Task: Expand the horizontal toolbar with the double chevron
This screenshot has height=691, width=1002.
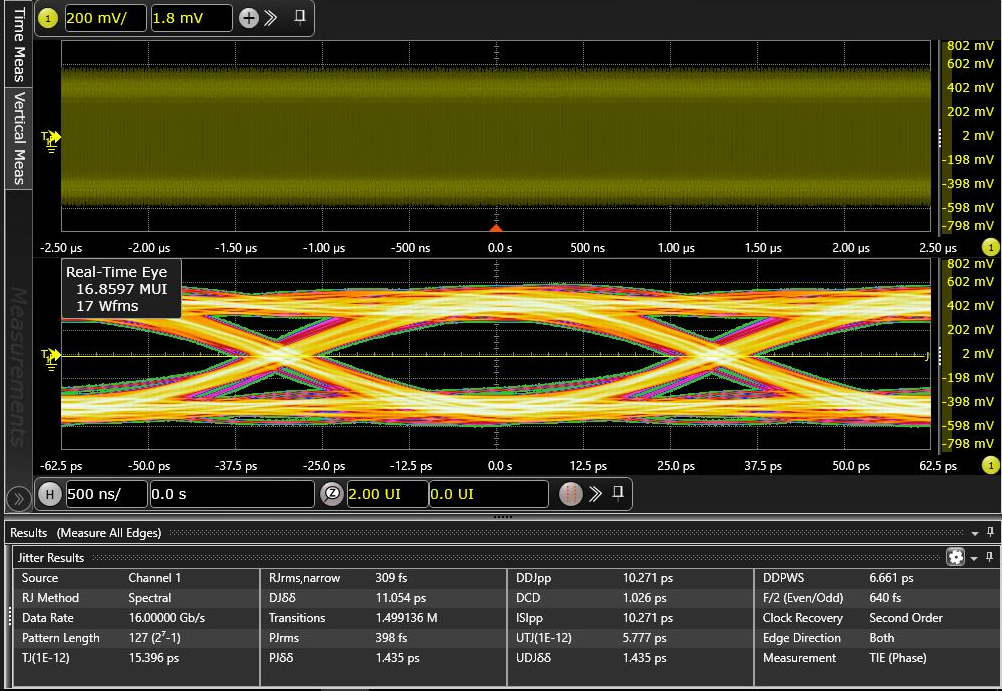Action: tap(595, 494)
